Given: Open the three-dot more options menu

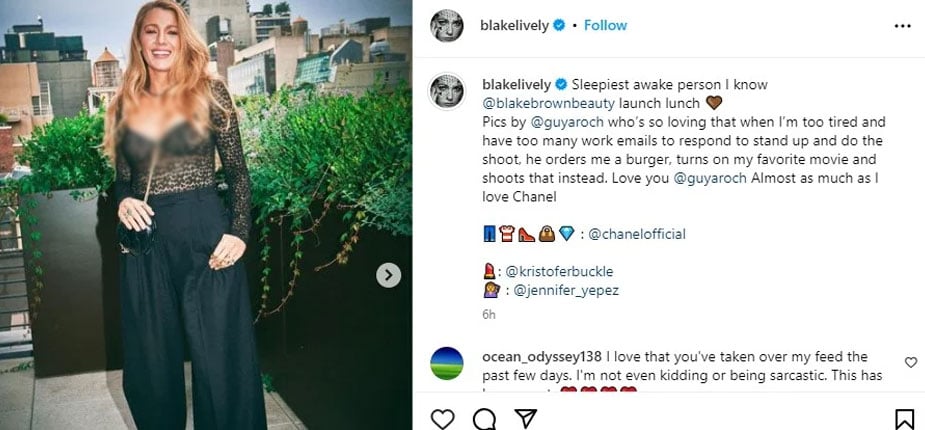Looking at the screenshot, I should click(903, 25).
